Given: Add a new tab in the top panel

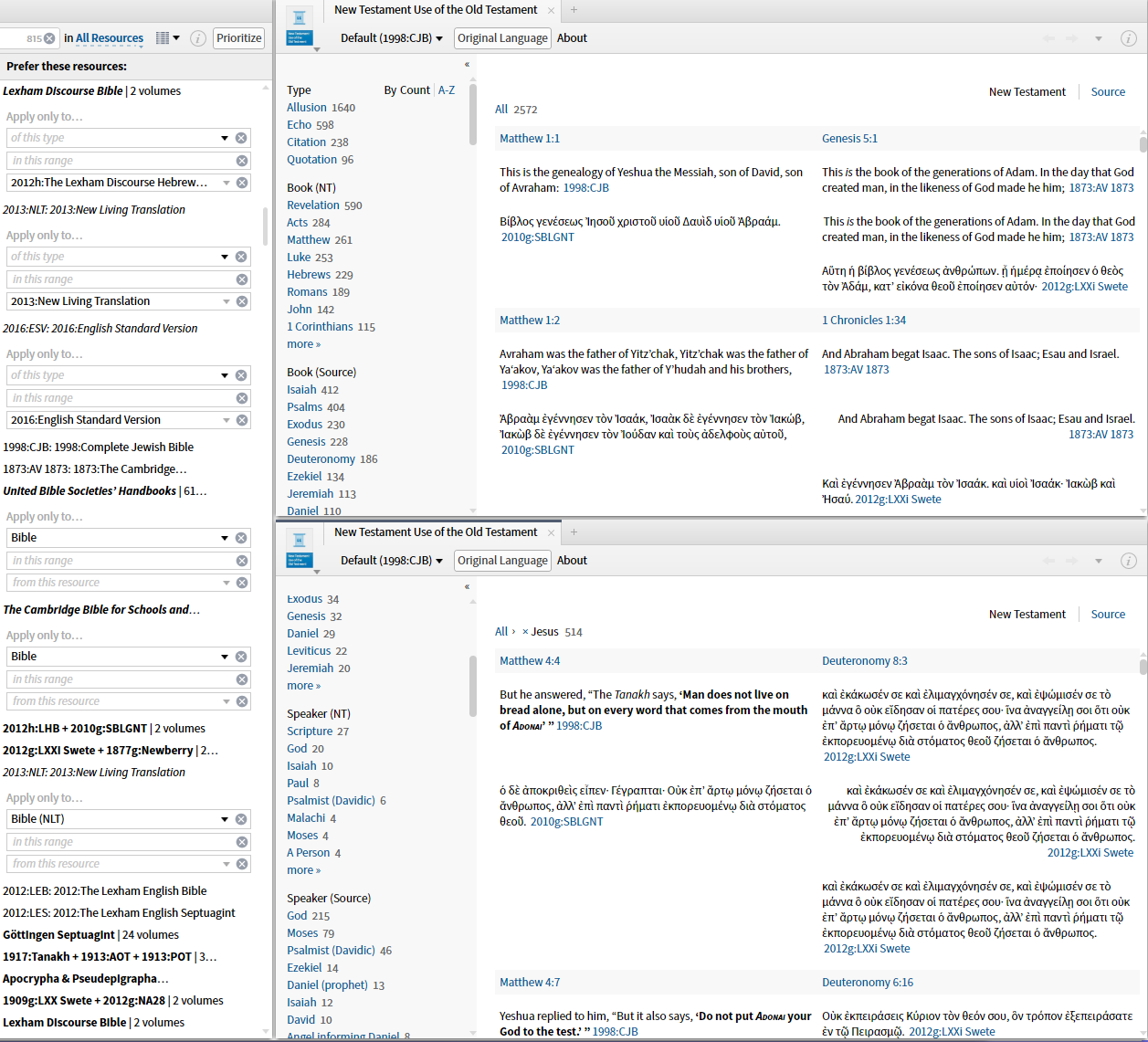Looking at the screenshot, I should [x=574, y=10].
